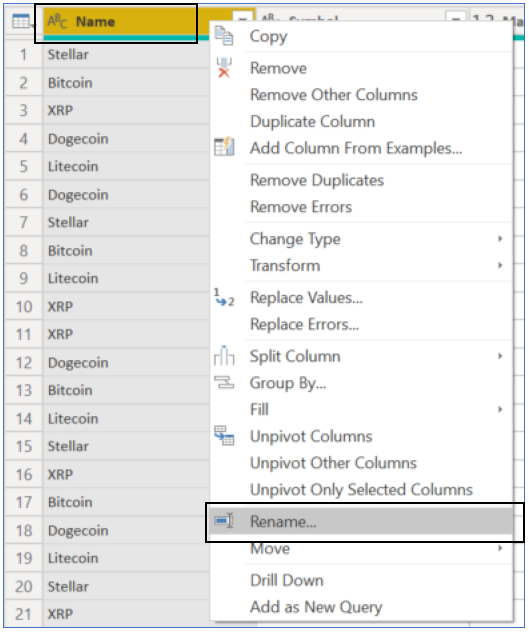Expand the Split Column submenu arrow
Viewport: 529px width, 633px height.
click(500, 356)
